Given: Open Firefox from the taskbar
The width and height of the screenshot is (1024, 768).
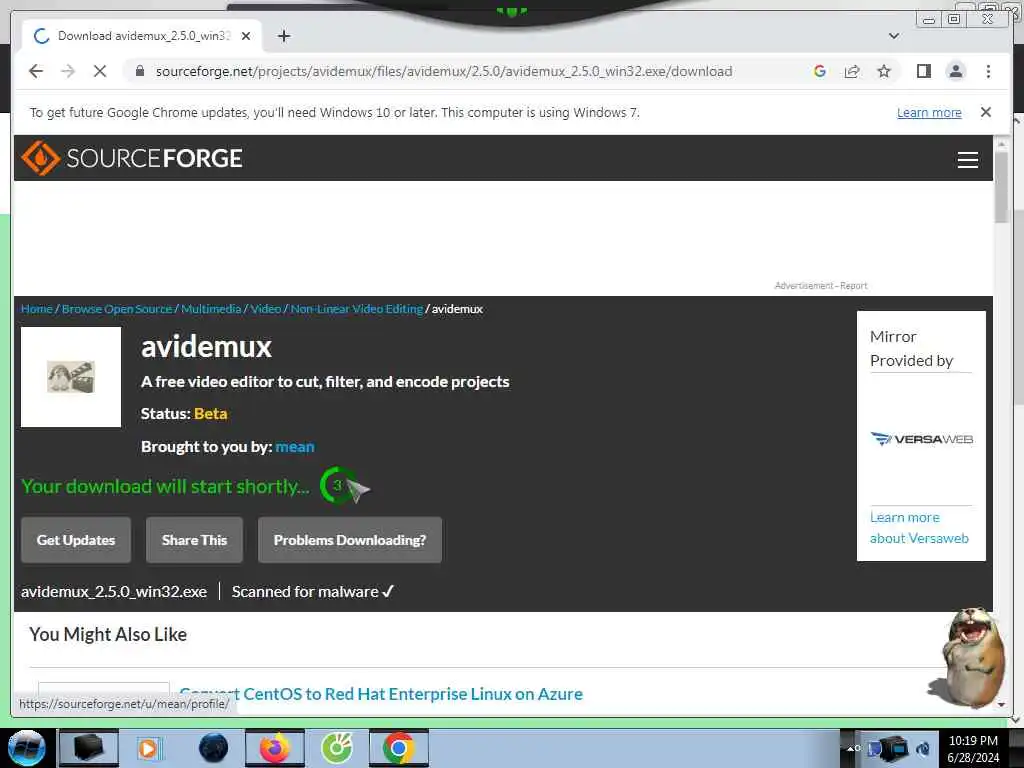Looking at the screenshot, I should click(274, 748).
